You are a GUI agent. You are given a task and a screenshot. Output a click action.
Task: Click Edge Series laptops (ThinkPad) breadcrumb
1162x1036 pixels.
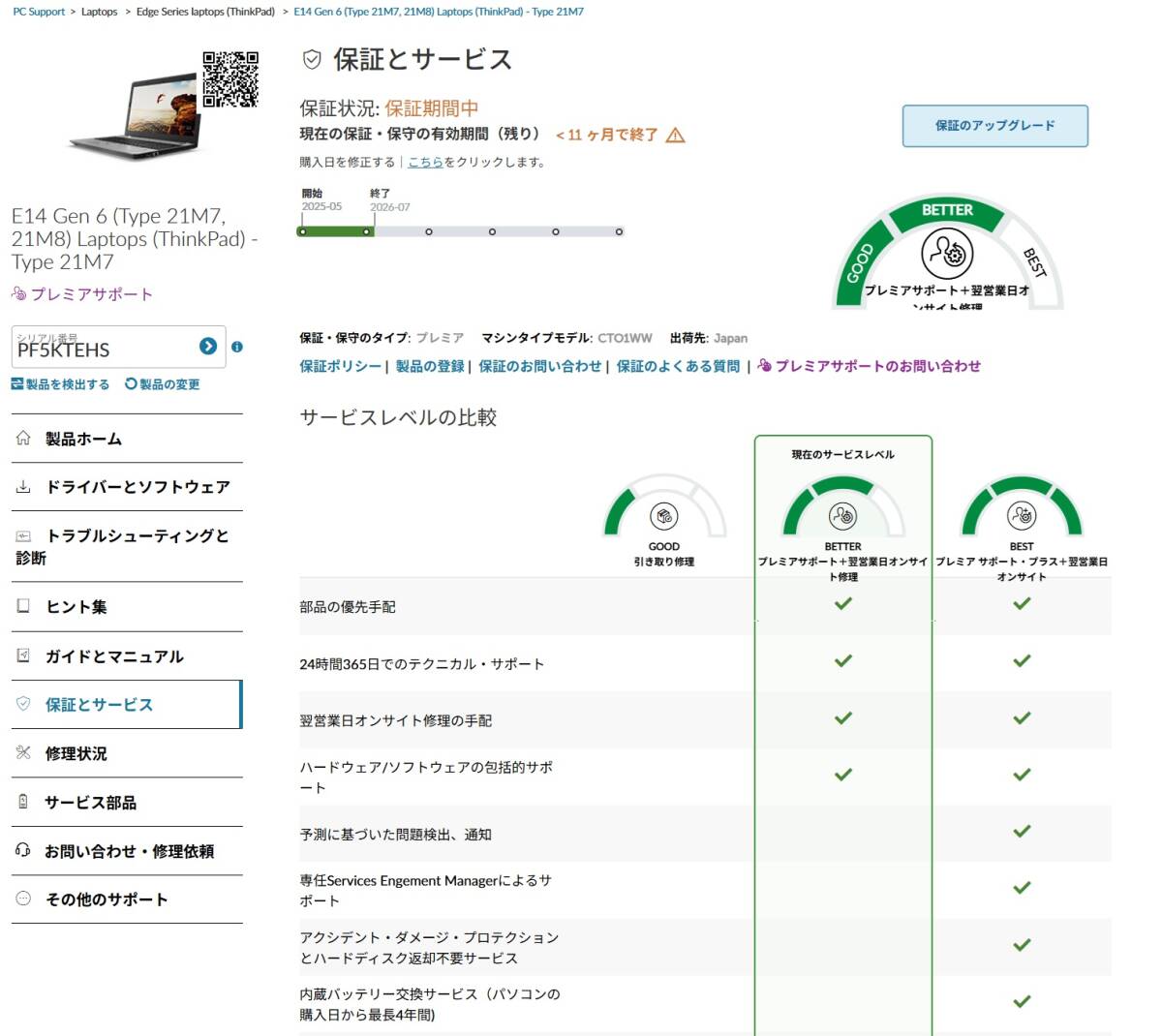tap(205, 12)
